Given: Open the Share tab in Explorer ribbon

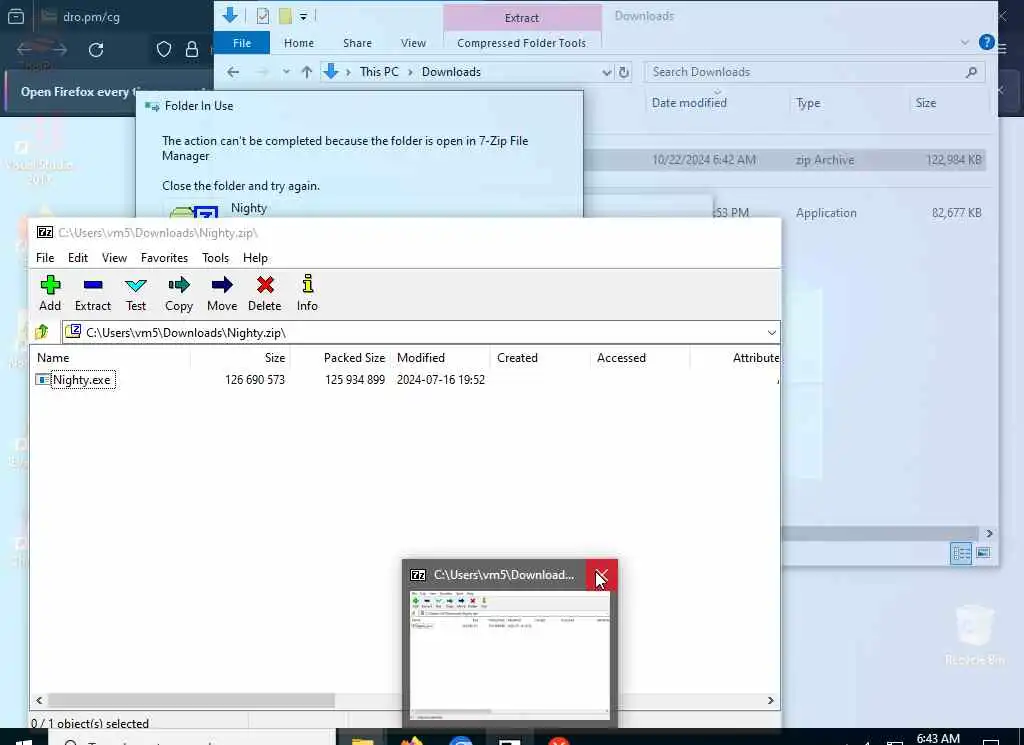Looking at the screenshot, I should click(357, 43).
